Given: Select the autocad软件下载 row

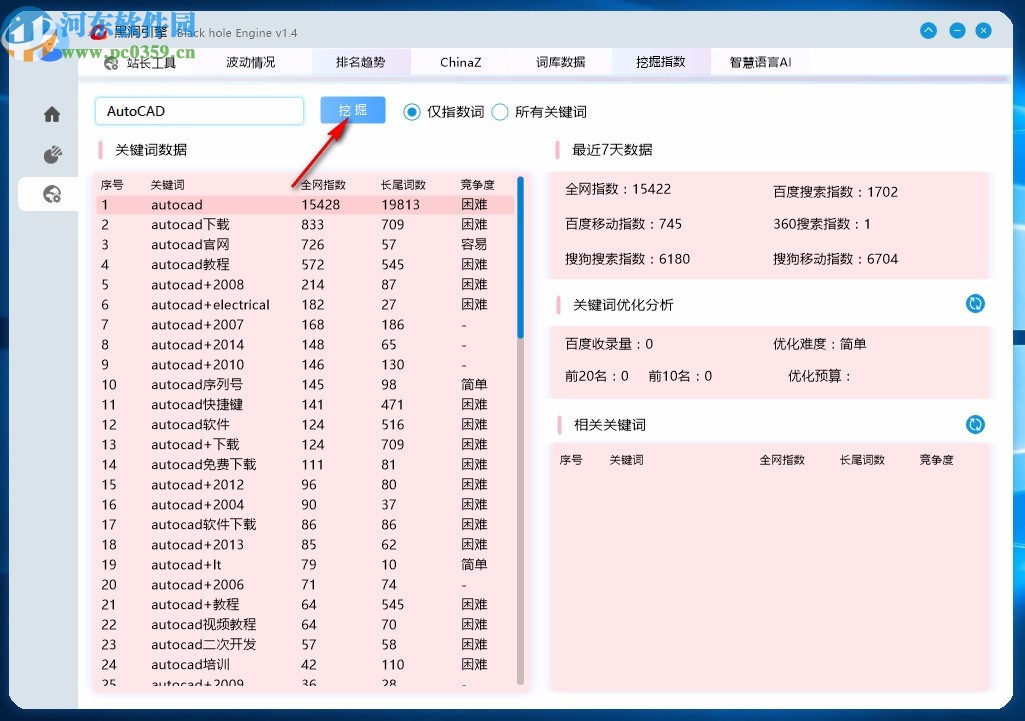Looking at the screenshot, I should pyautogui.click(x=306, y=525).
